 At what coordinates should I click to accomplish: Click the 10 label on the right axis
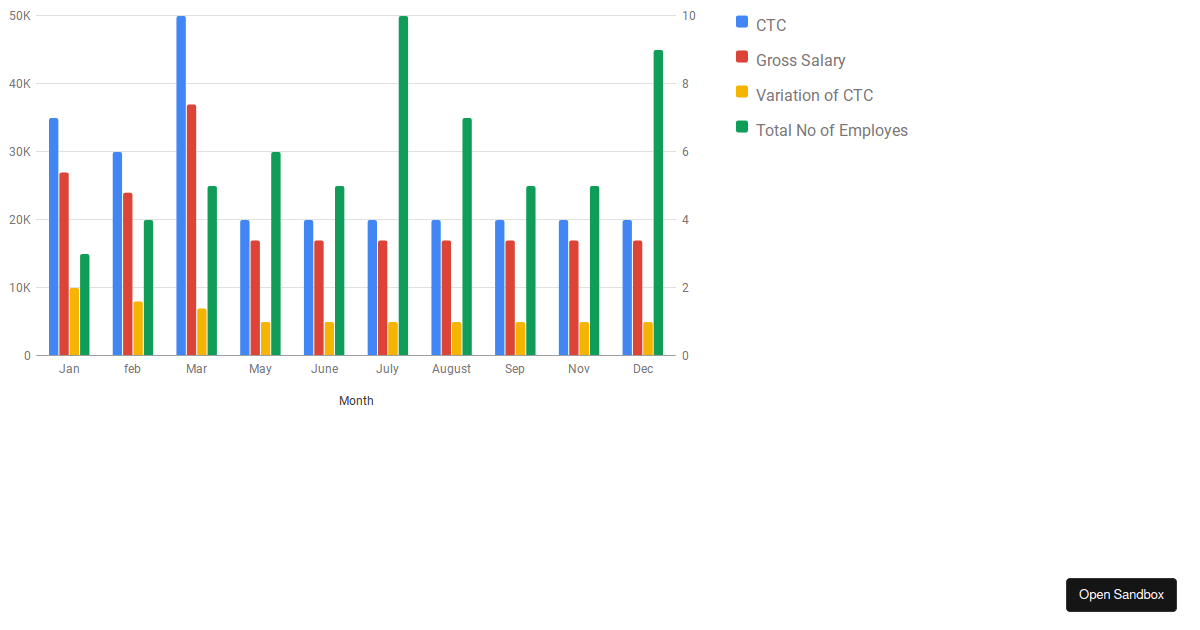tap(690, 15)
